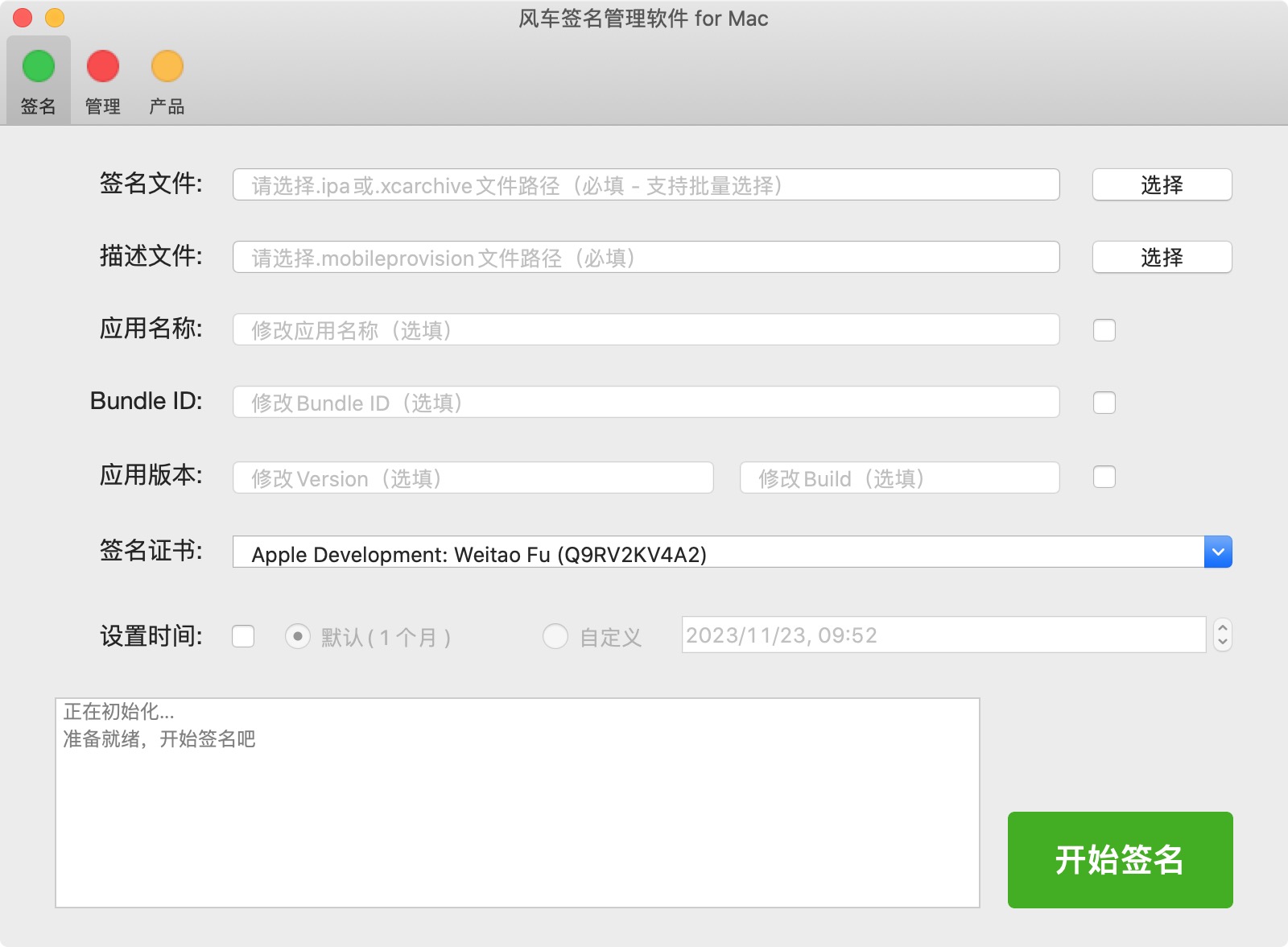Click the date-time stepper arrows
Screen dimensions: 1288x947
click(x=1222, y=635)
